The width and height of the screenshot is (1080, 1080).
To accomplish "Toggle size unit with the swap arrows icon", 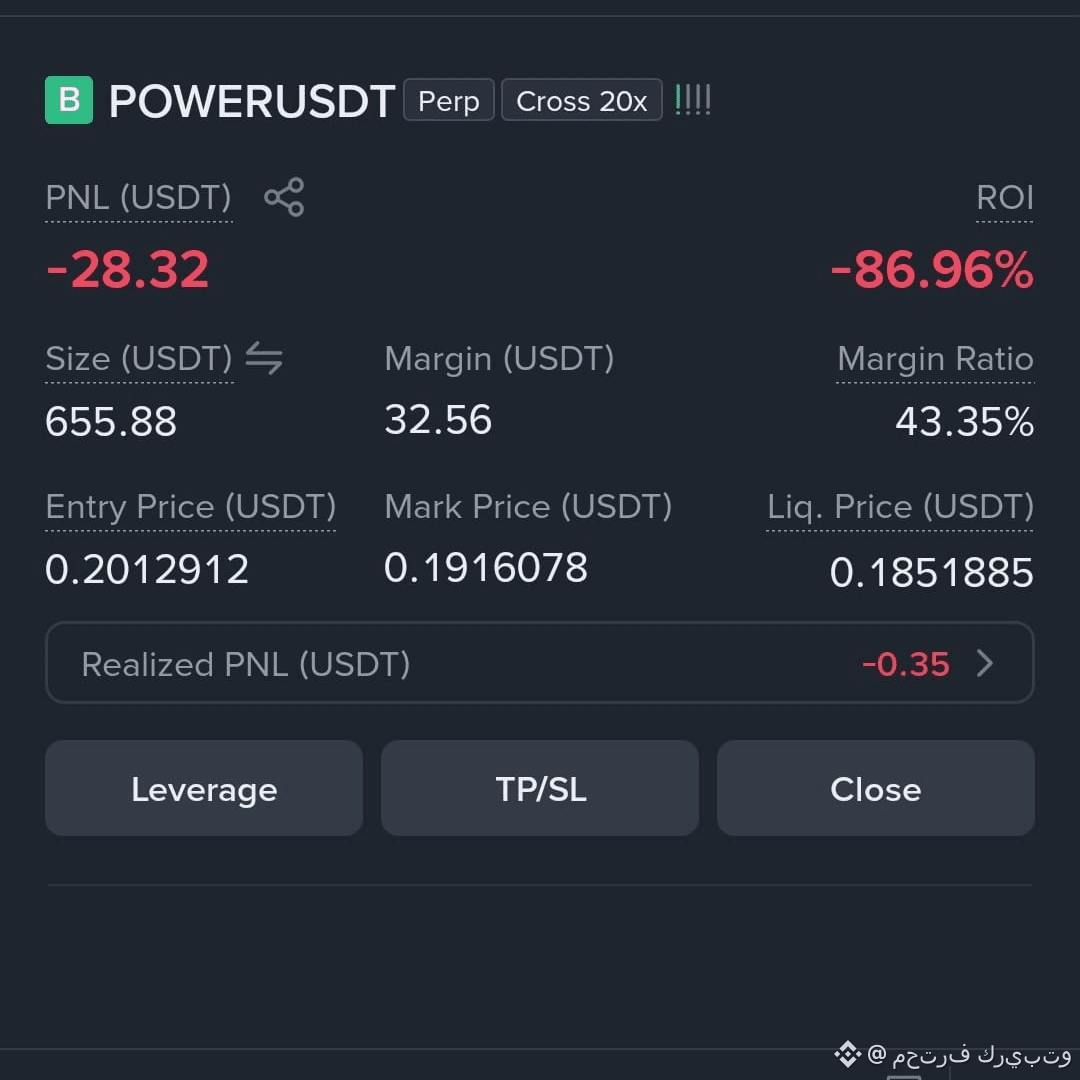I will point(264,358).
